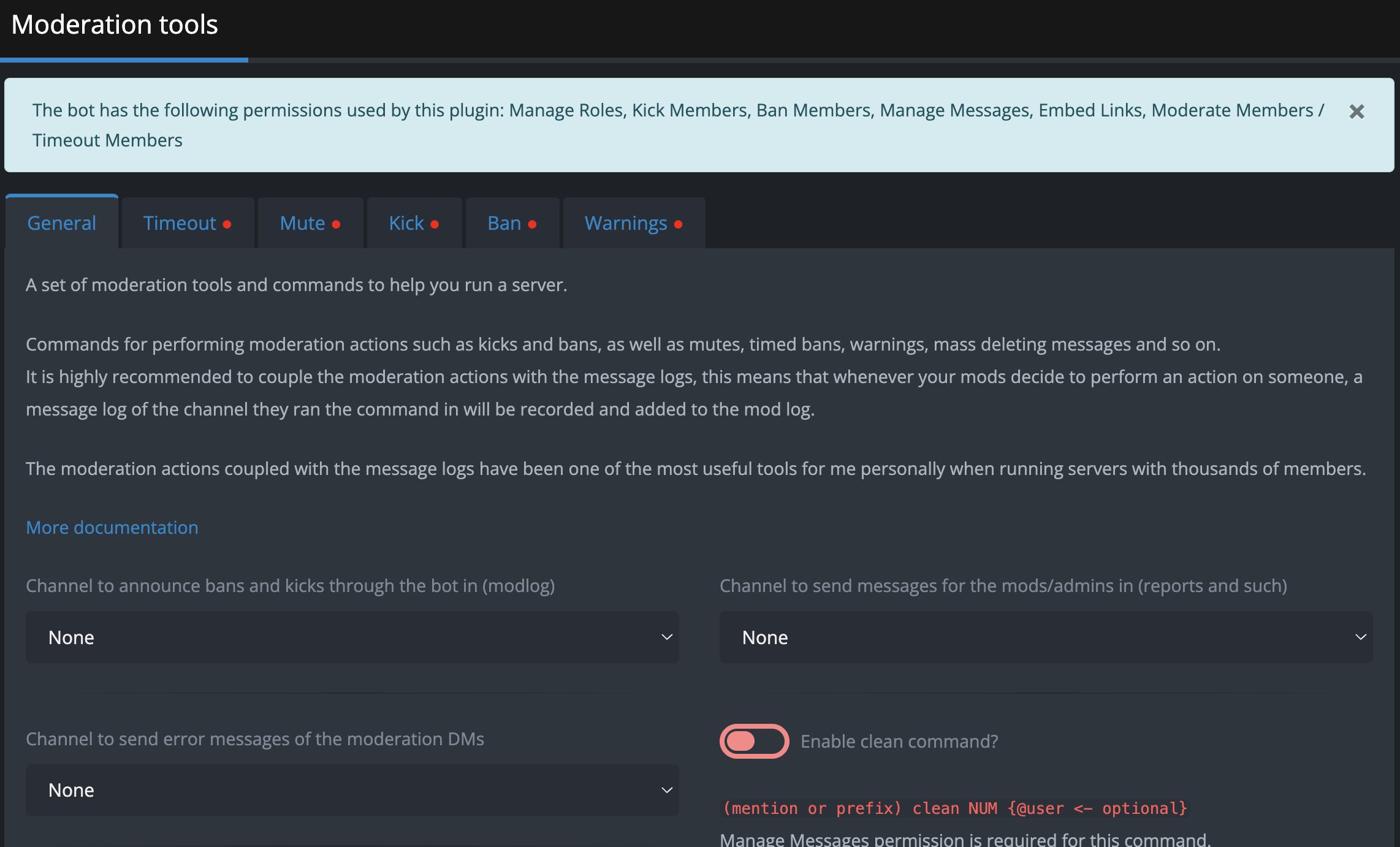Open the moderation DMs error channel dropdown
Viewport: 1400px width, 847px height.
352,790
